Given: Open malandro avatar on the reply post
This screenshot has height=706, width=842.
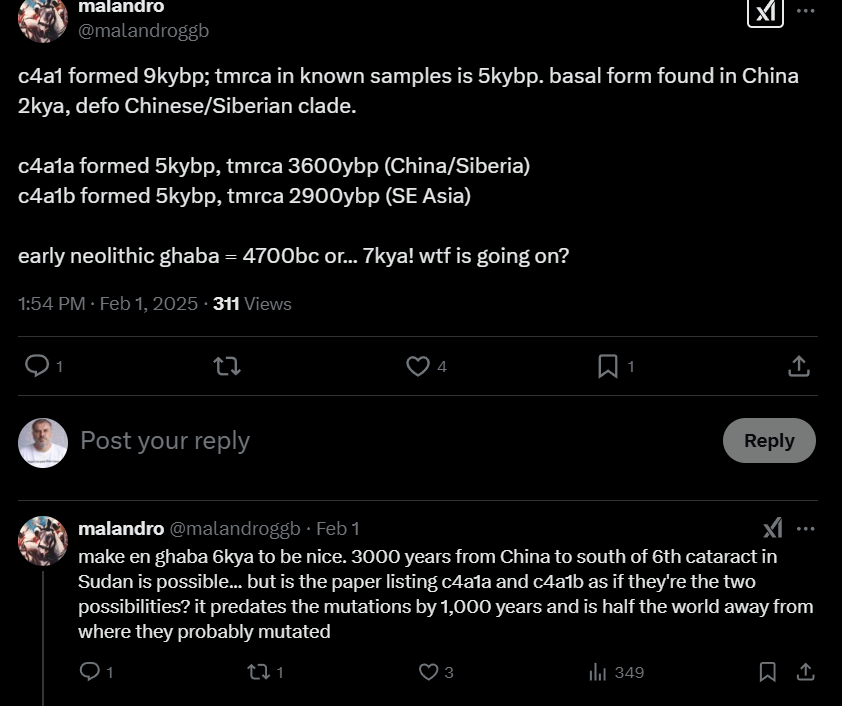Looking at the screenshot, I should pyautogui.click(x=43, y=541).
